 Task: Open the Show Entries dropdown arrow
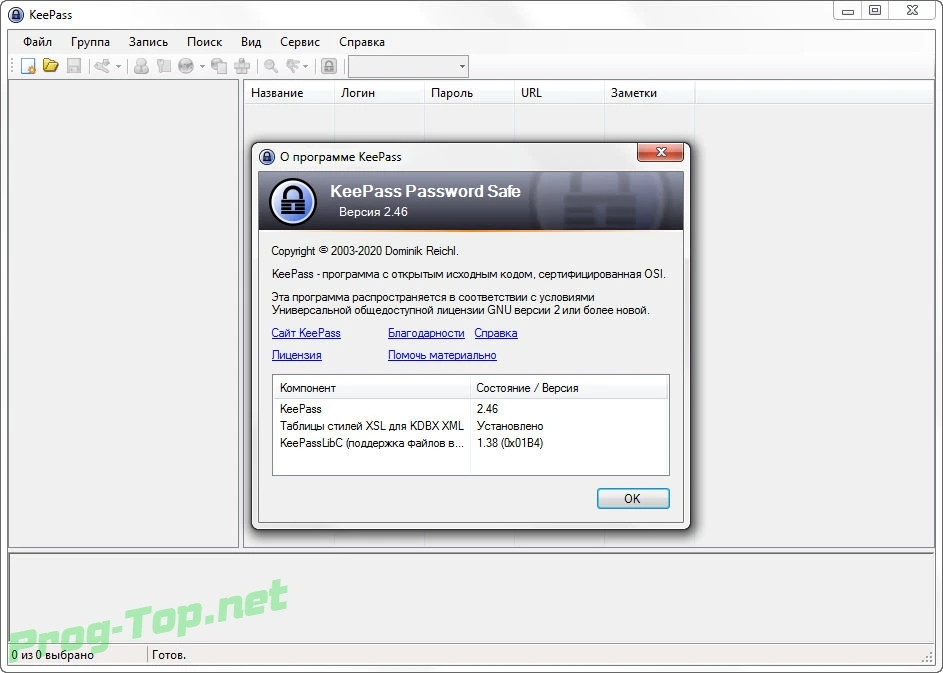click(x=306, y=66)
